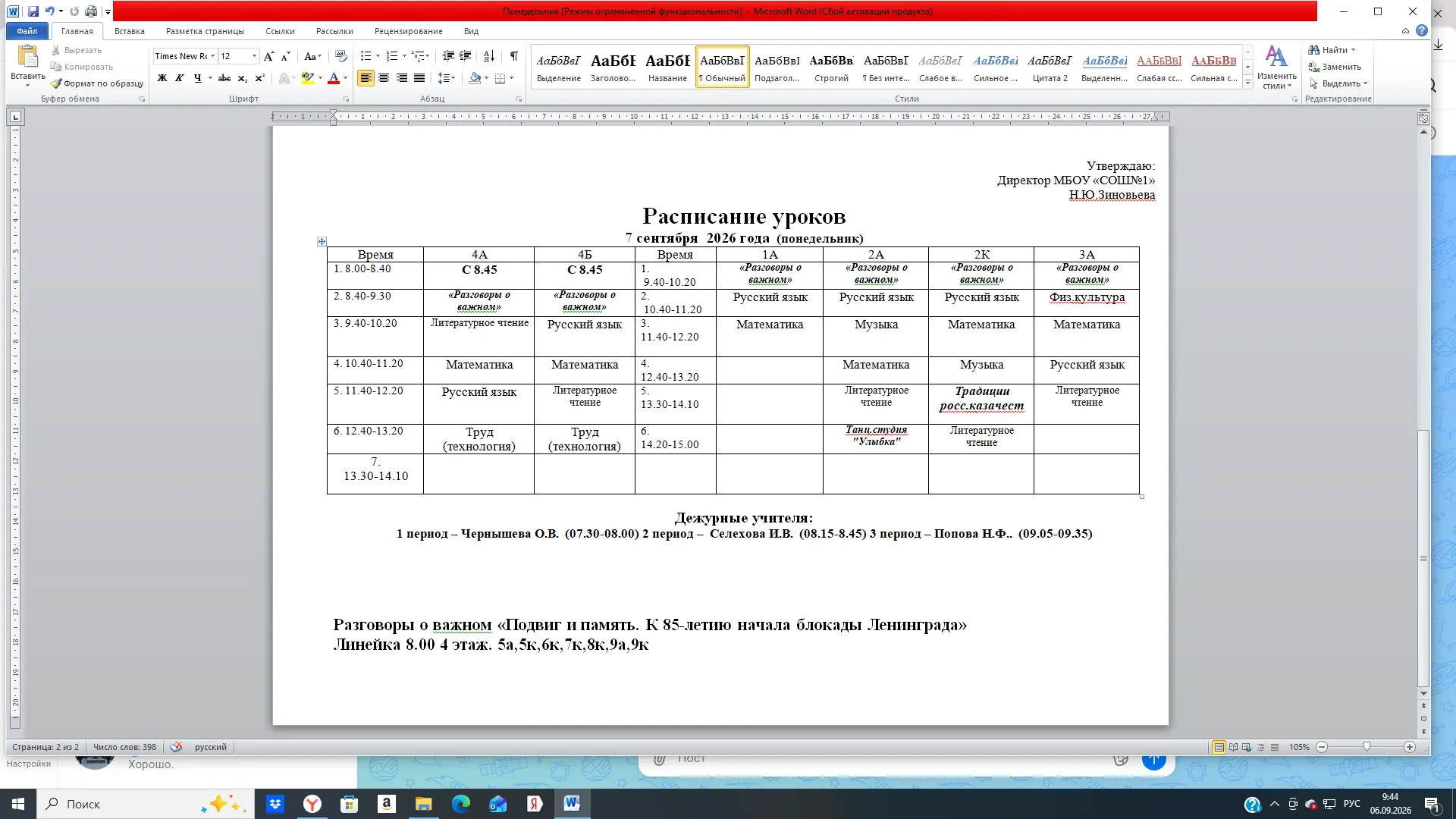
Task: Open the Find (Найти) dropdown arrow
Action: point(1353,50)
